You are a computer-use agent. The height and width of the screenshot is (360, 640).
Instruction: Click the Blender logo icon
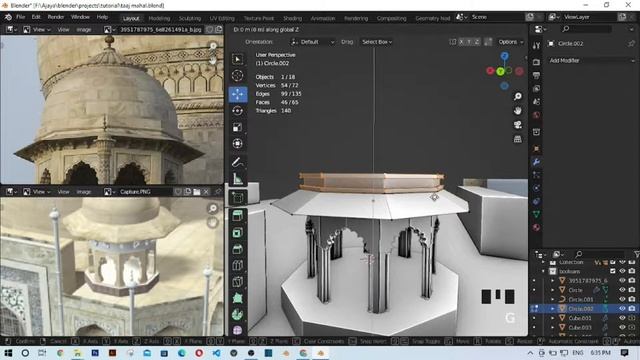click(x=8, y=17)
